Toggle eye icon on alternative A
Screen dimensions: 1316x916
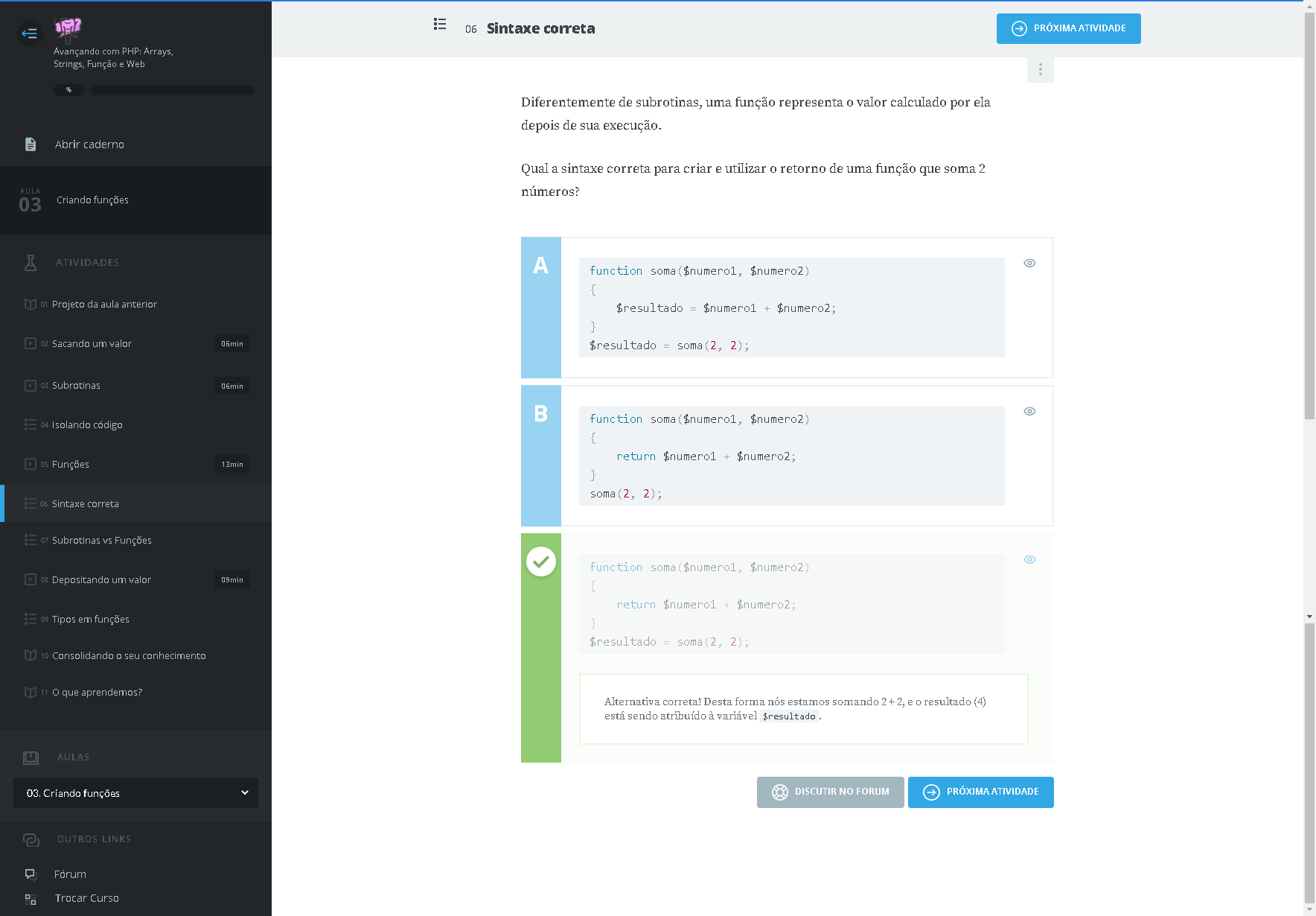[x=1029, y=263]
